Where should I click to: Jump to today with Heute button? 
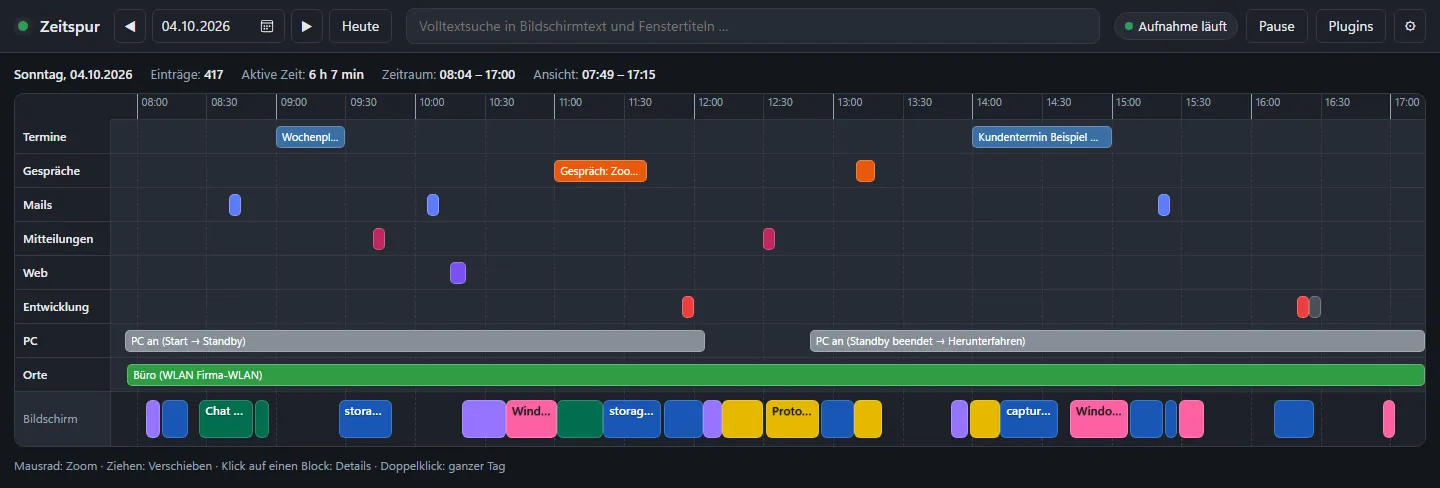coord(360,26)
